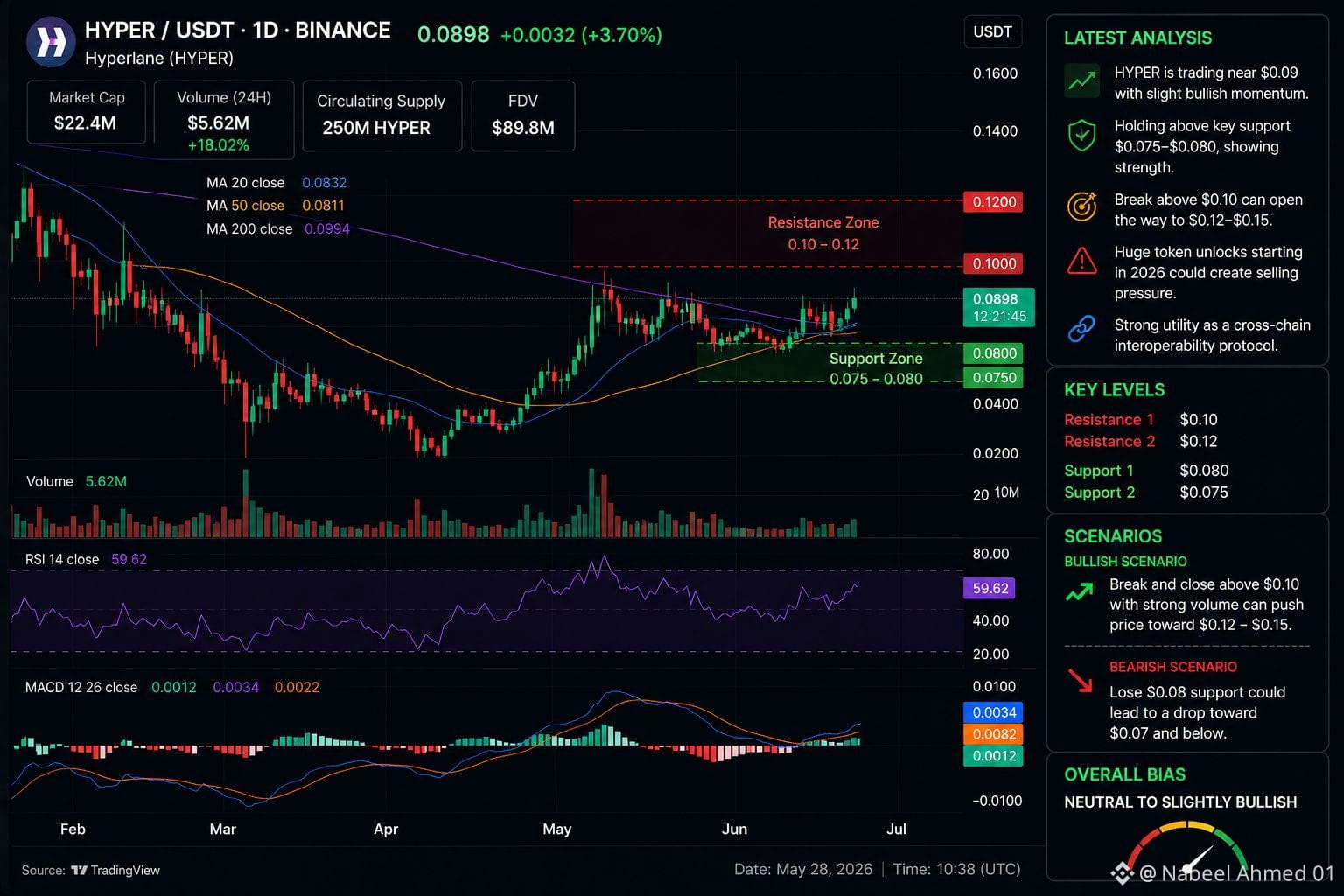Click the blue chain link icon

[1082, 329]
